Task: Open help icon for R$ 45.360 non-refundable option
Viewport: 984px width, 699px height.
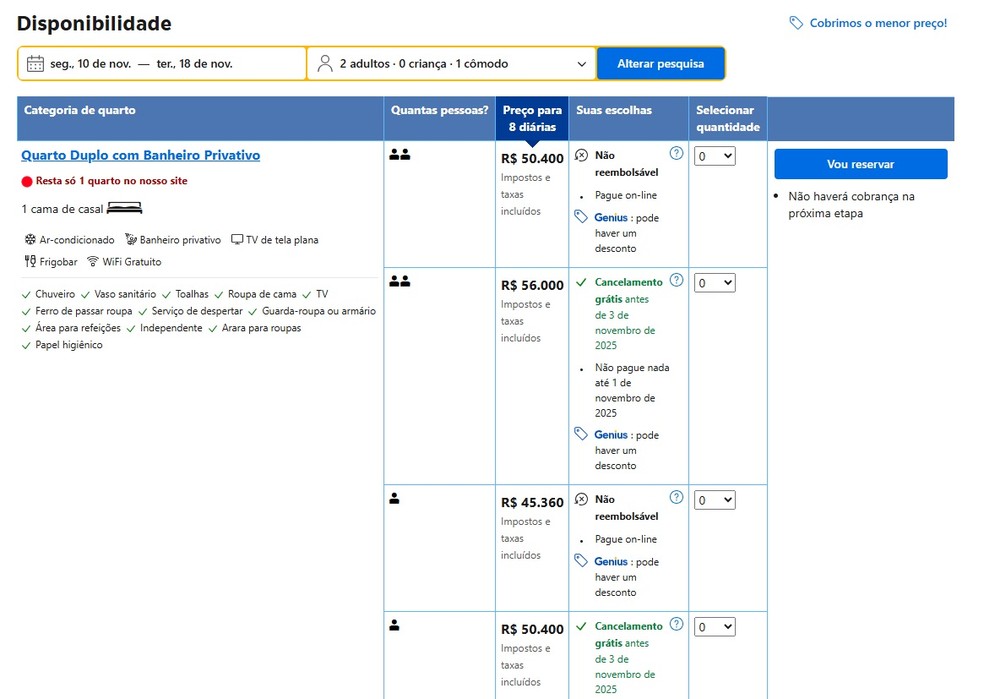Action: (676, 498)
